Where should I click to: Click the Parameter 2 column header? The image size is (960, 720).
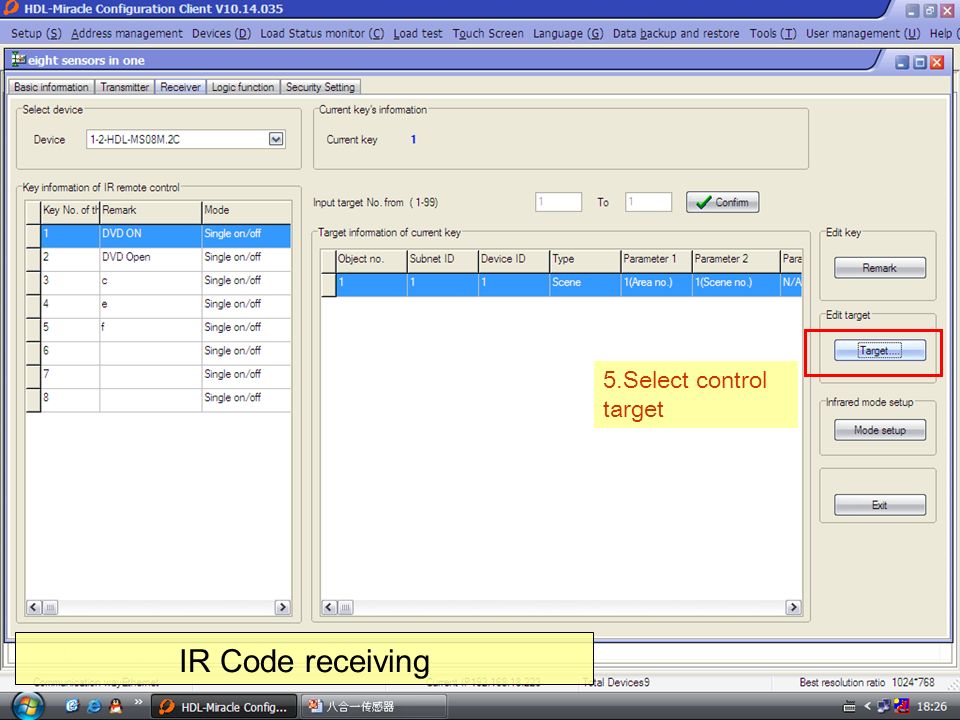pyautogui.click(x=735, y=260)
